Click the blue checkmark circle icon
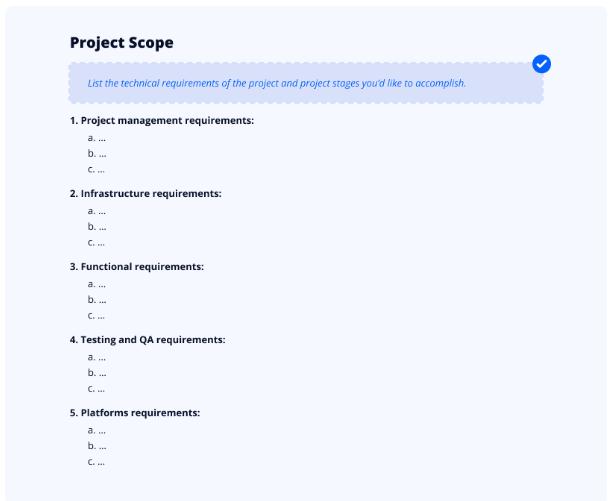Screen dimensions: 613x501 (x=541, y=64)
